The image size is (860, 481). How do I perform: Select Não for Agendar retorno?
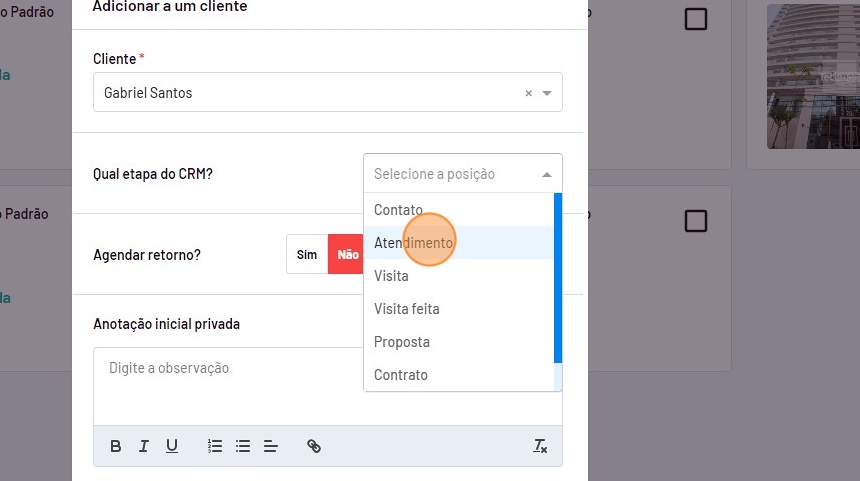(347, 255)
